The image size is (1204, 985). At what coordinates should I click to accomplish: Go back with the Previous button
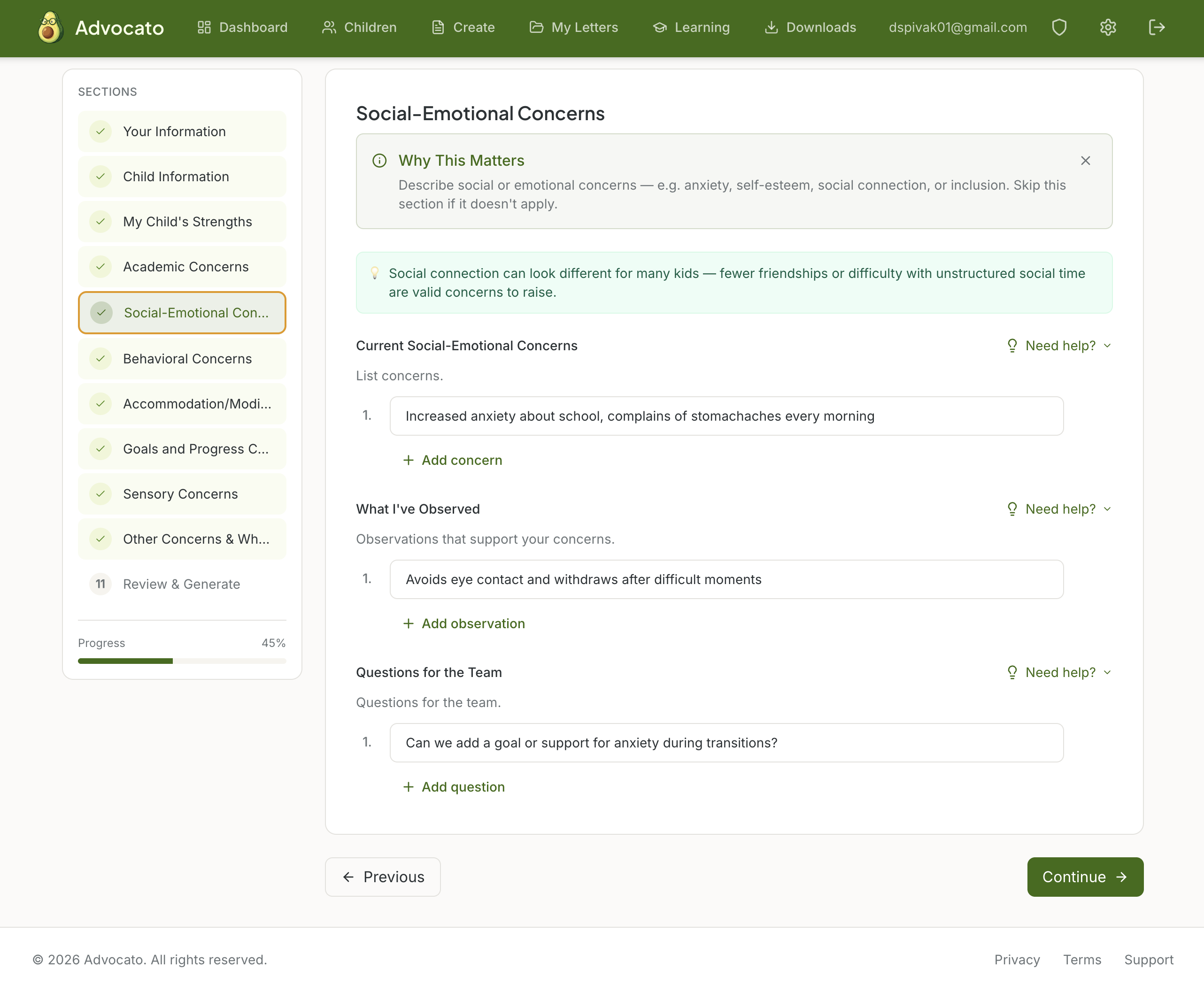point(383,877)
